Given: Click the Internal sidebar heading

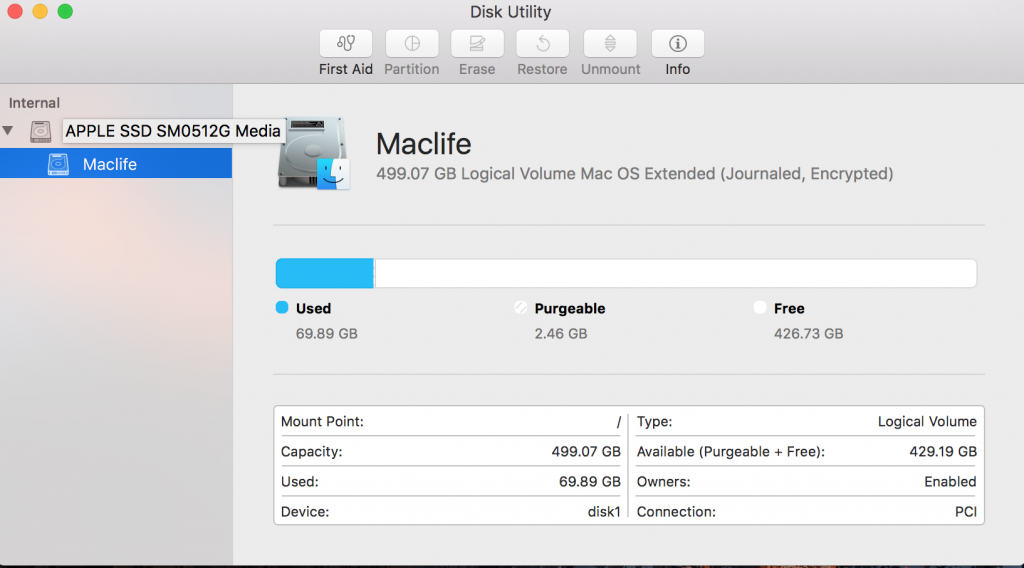Looking at the screenshot, I should pyautogui.click(x=34, y=103).
